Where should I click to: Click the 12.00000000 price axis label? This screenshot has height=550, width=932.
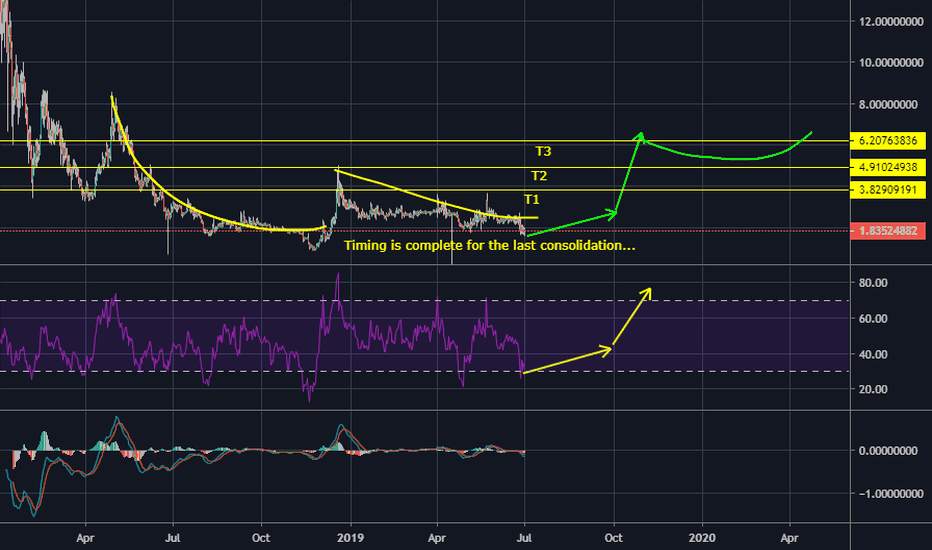pyautogui.click(x=891, y=21)
